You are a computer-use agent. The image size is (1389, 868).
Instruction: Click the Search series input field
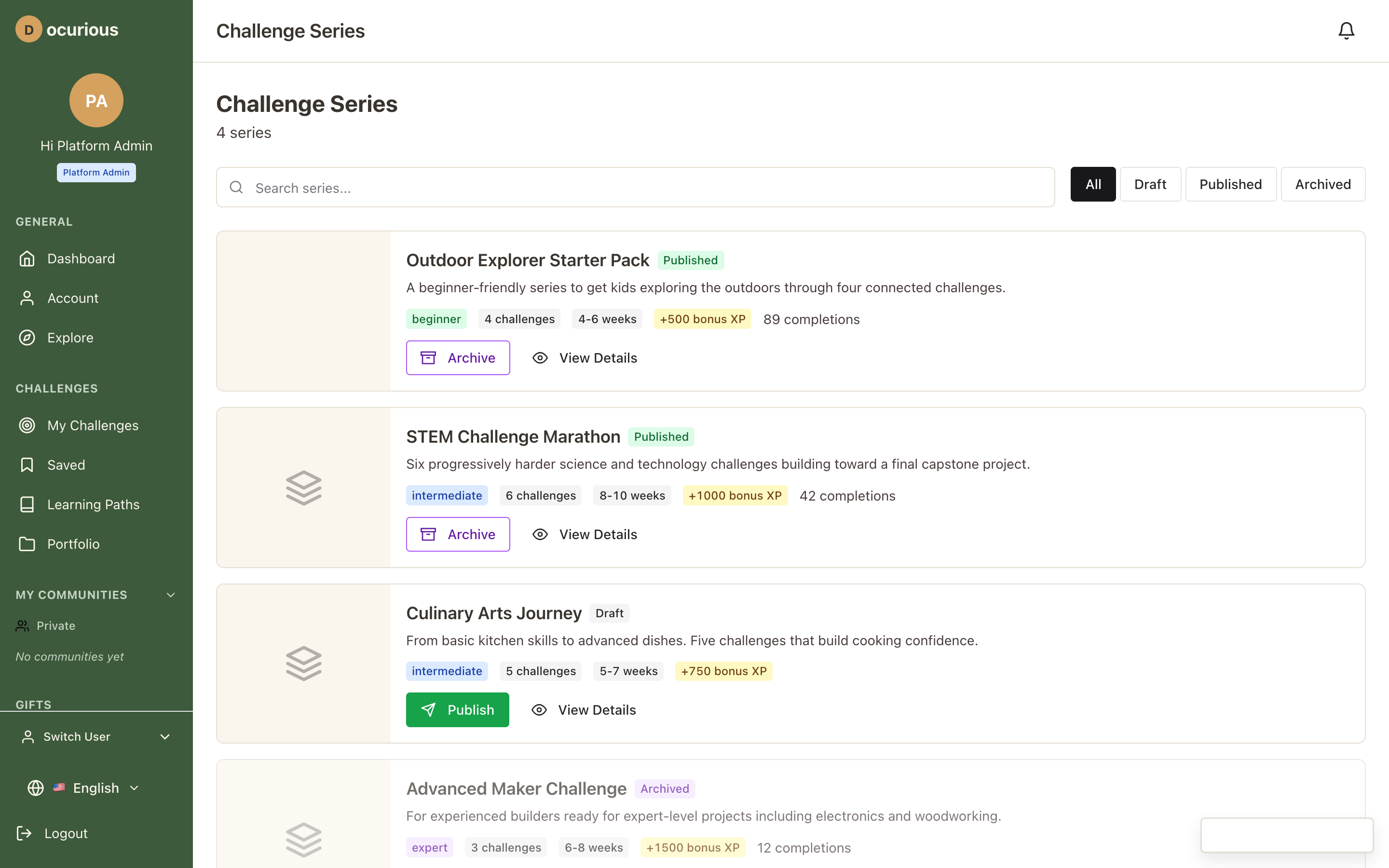(635, 188)
